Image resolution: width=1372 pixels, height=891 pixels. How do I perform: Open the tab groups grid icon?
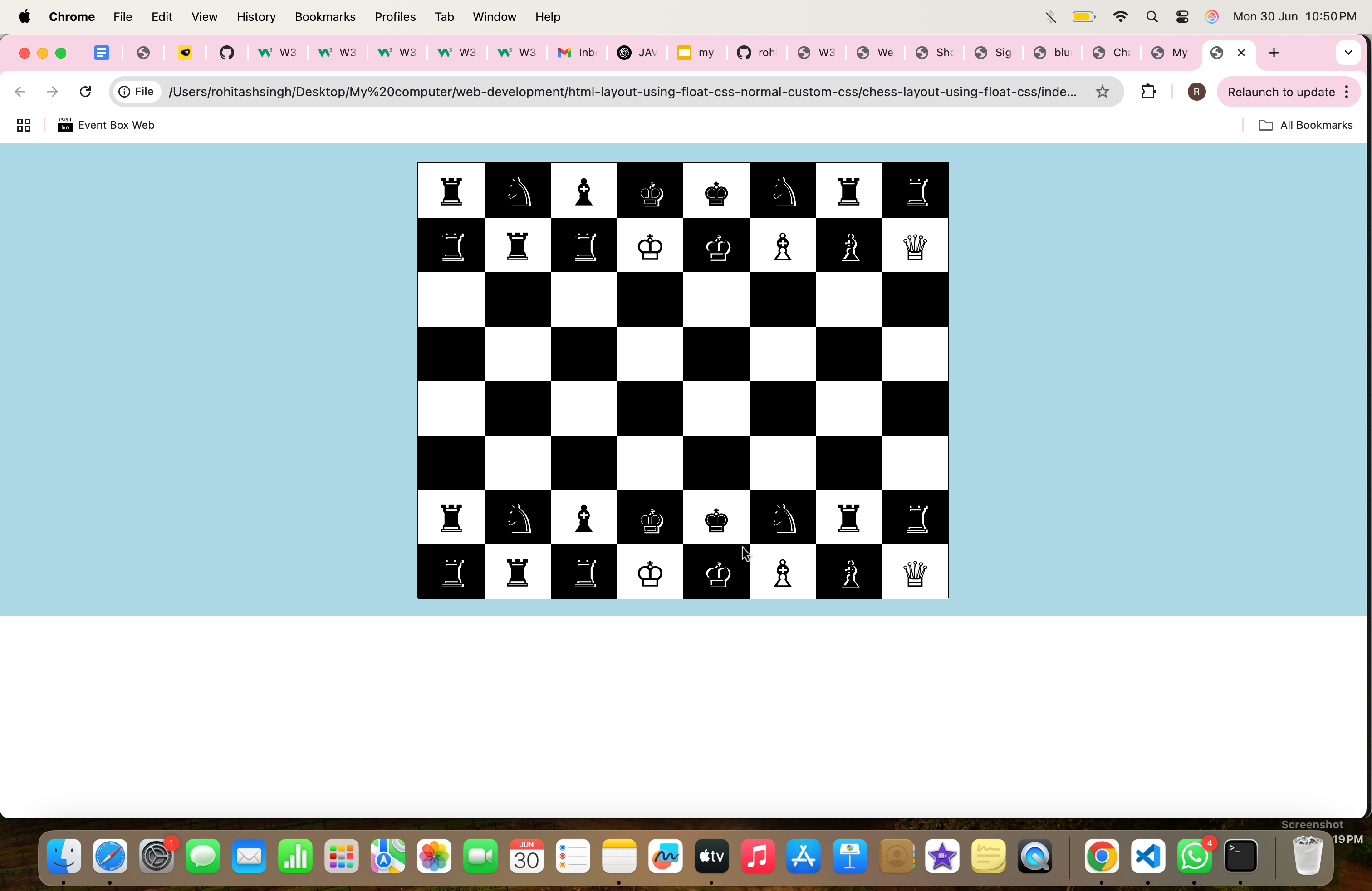(23, 125)
